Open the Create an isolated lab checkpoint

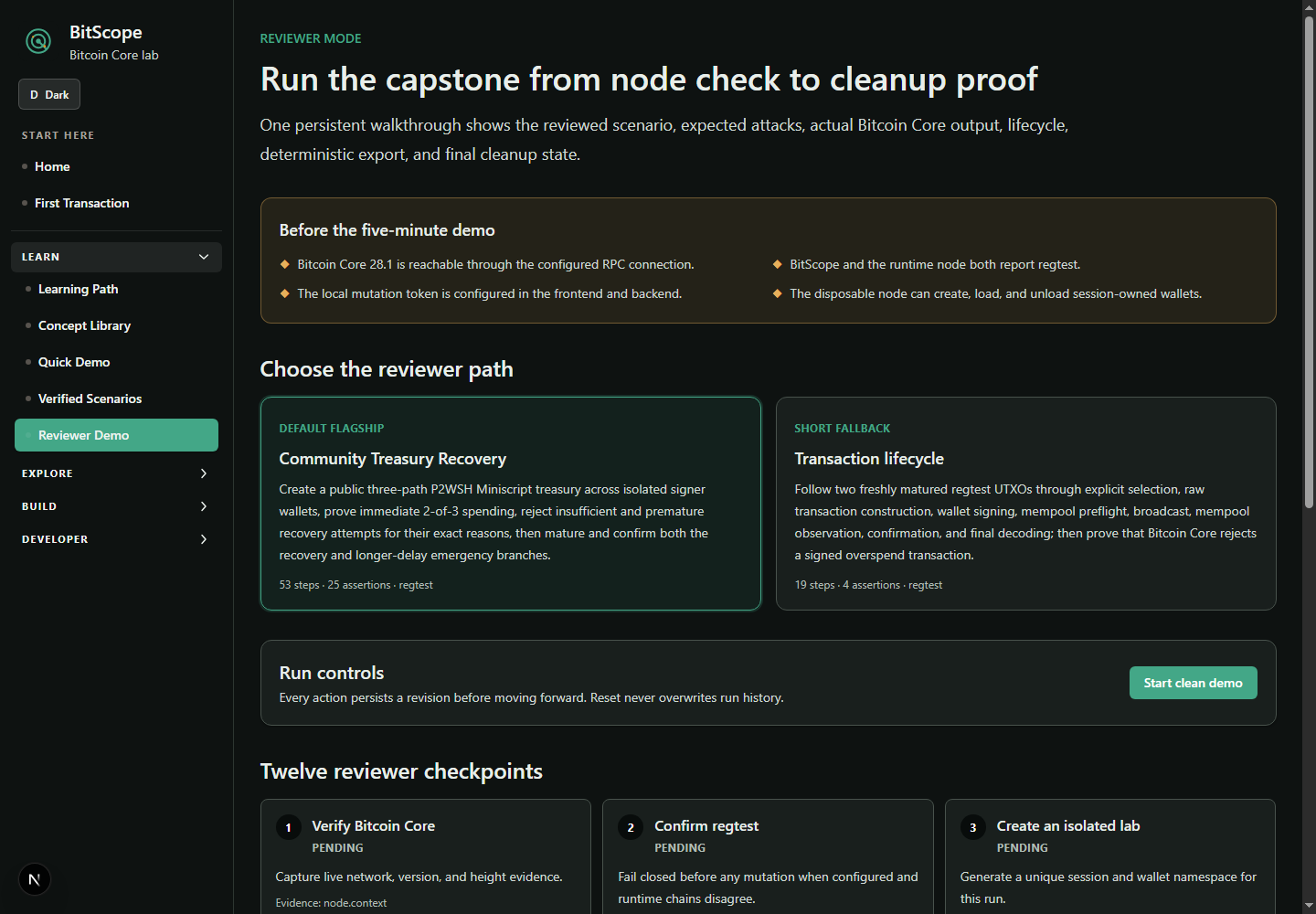pyautogui.click(x=1110, y=856)
